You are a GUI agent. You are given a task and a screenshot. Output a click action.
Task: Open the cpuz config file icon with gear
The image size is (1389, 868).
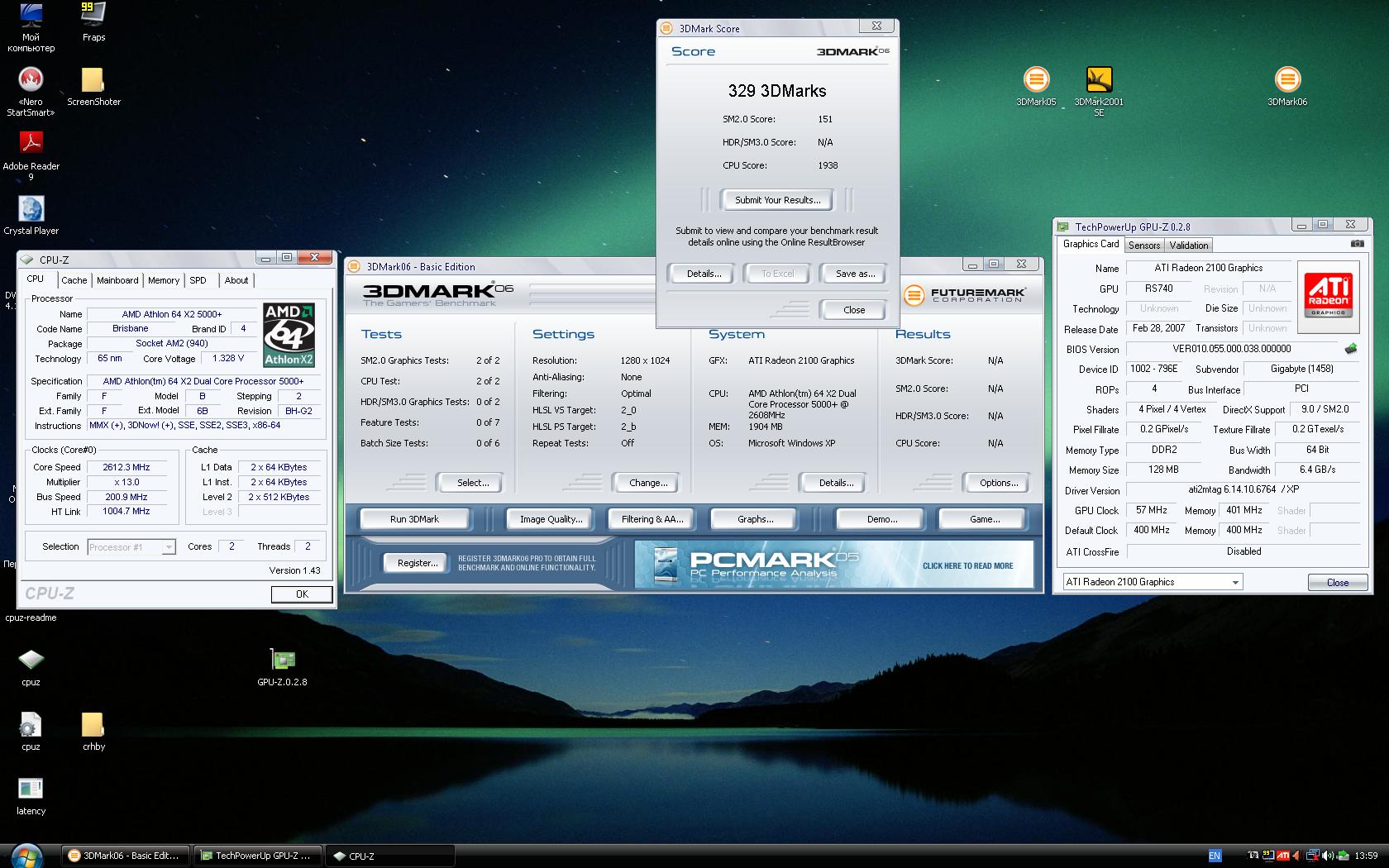pyautogui.click(x=31, y=732)
